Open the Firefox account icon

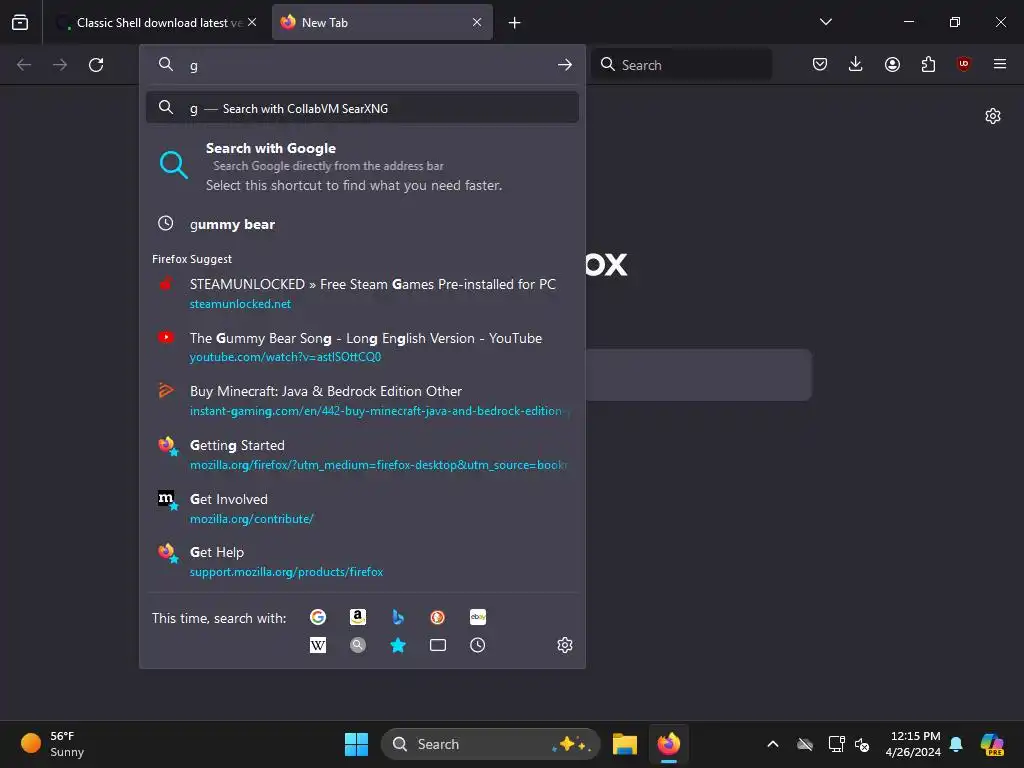tap(892, 64)
